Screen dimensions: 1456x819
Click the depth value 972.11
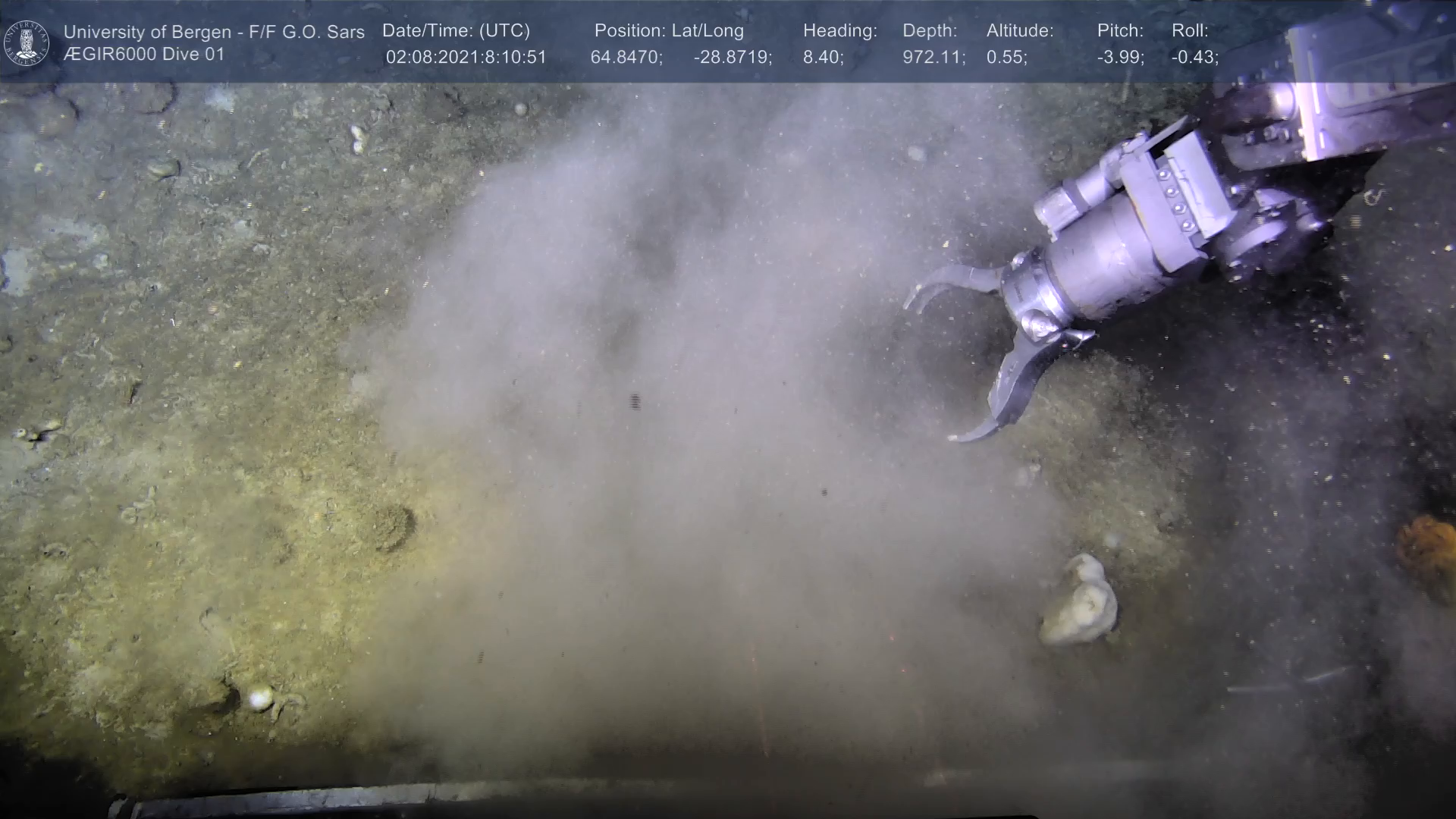934,58
